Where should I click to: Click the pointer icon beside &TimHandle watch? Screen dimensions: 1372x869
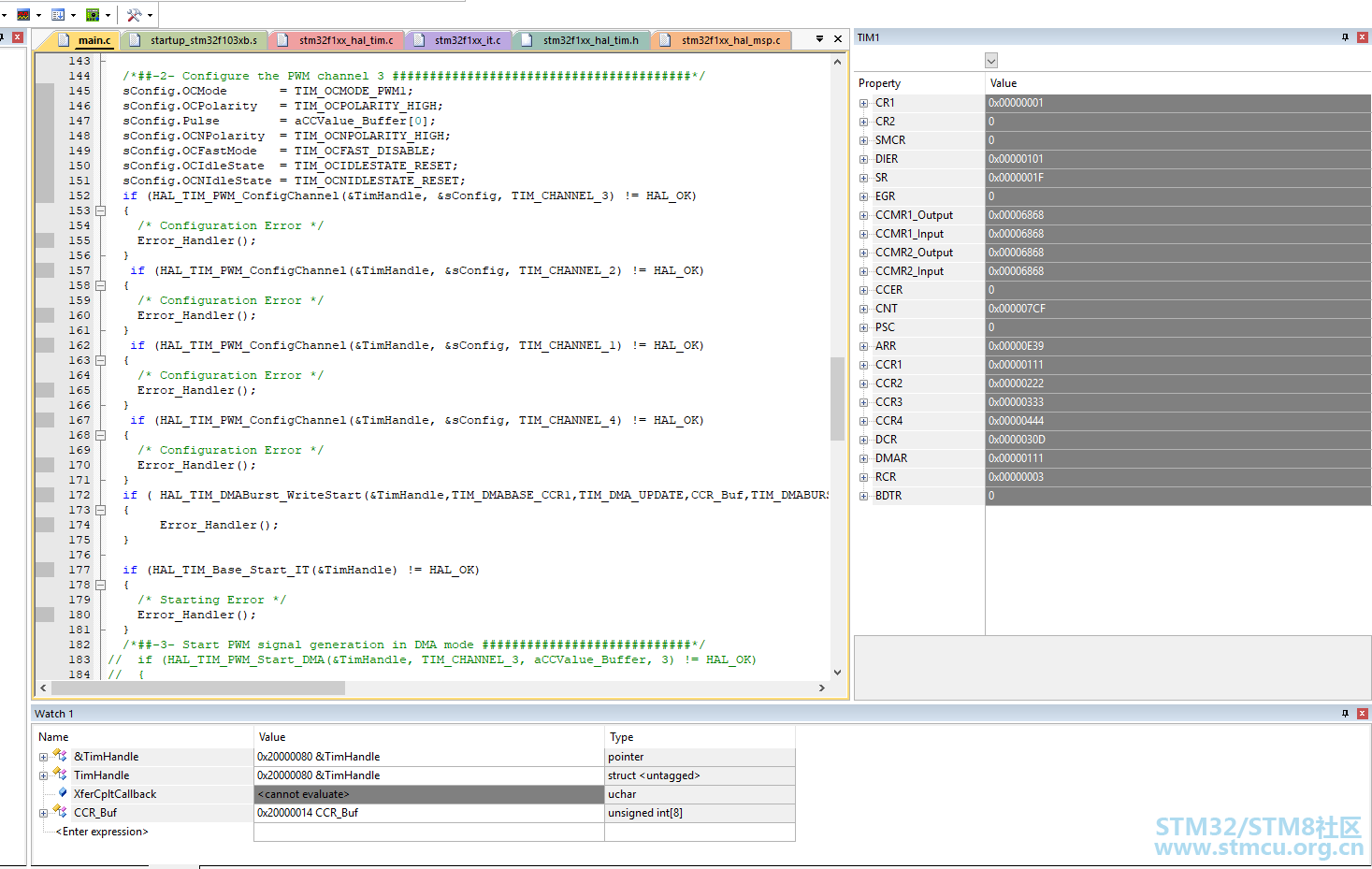coord(60,756)
